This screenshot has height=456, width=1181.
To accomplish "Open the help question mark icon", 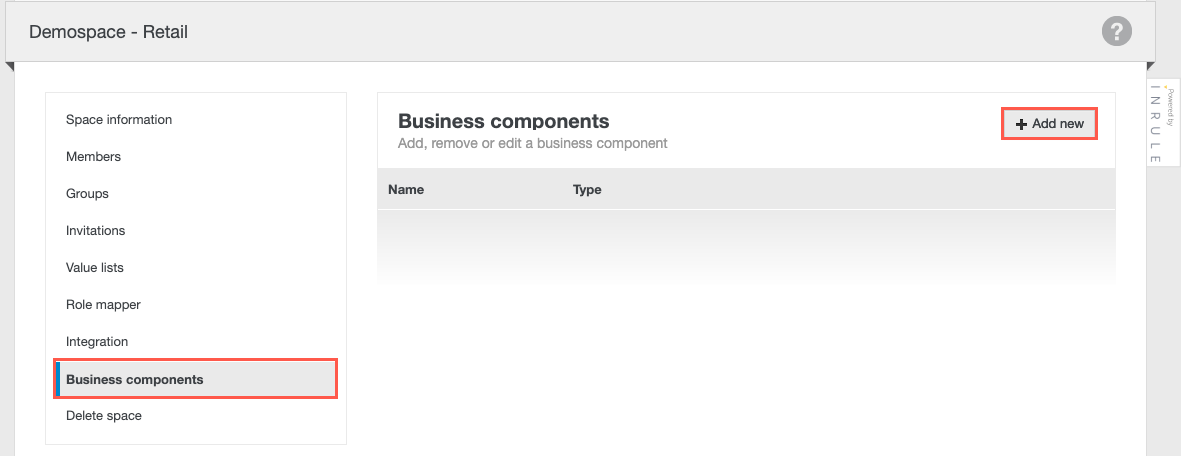I will click(1116, 31).
